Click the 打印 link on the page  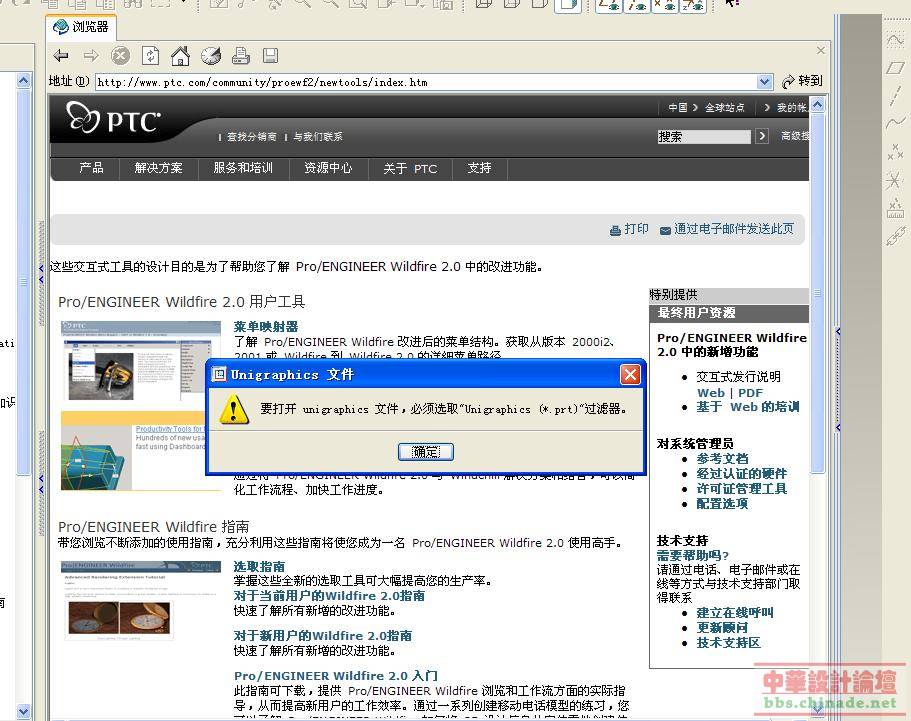pyautogui.click(x=629, y=229)
